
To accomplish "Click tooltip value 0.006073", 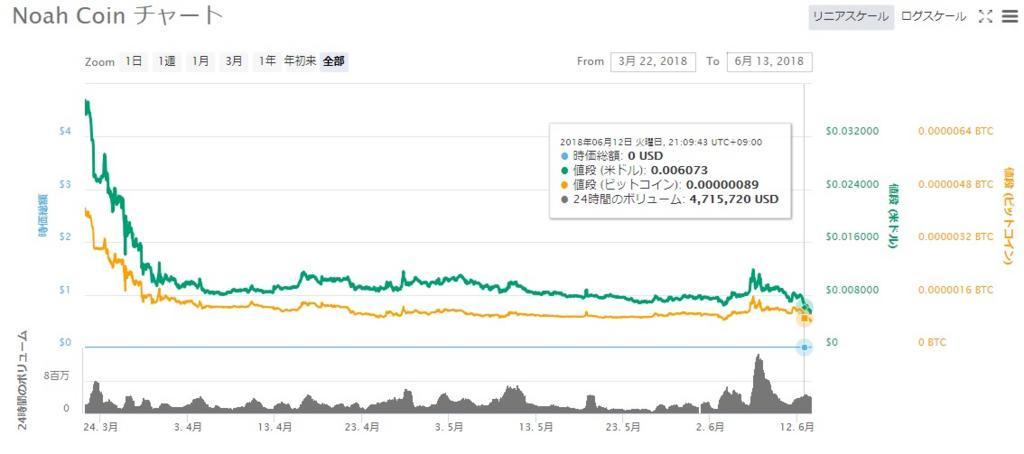I will [682, 170].
